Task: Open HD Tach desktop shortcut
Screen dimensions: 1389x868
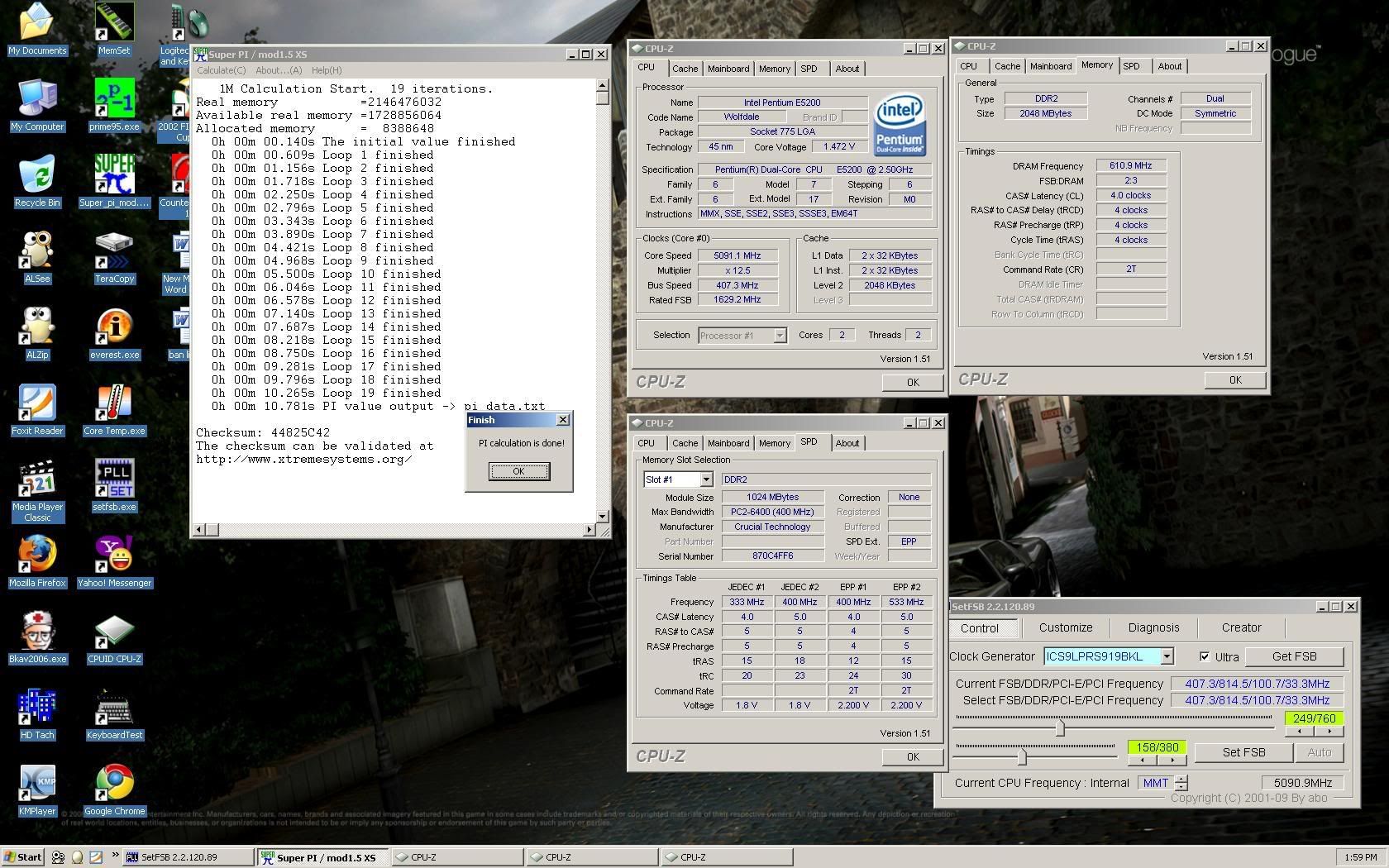Action: click(37, 714)
